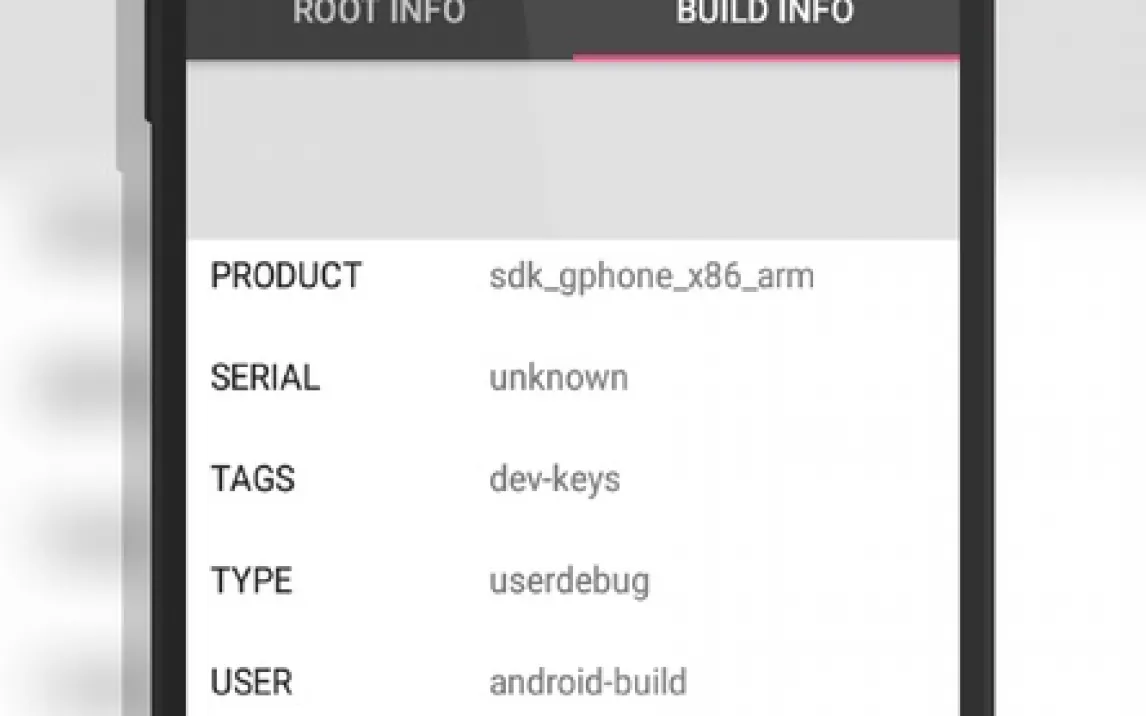The image size is (1146, 716).
Task: Tap the 'unknown' serial value
Action: coord(558,378)
